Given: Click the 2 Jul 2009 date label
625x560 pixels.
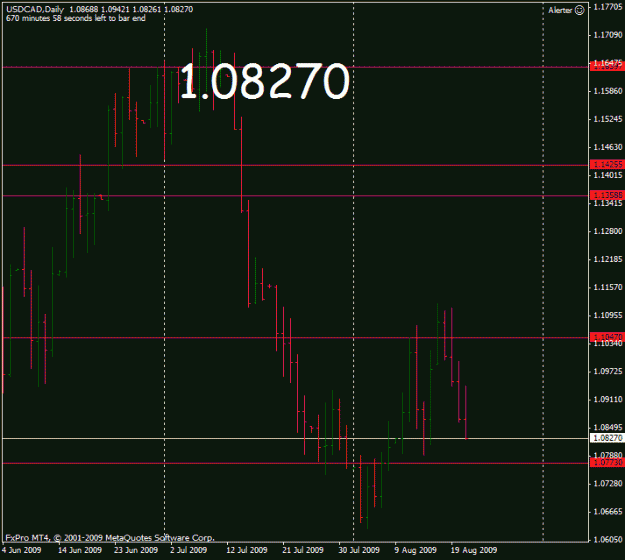Looking at the screenshot, I should point(189,550).
